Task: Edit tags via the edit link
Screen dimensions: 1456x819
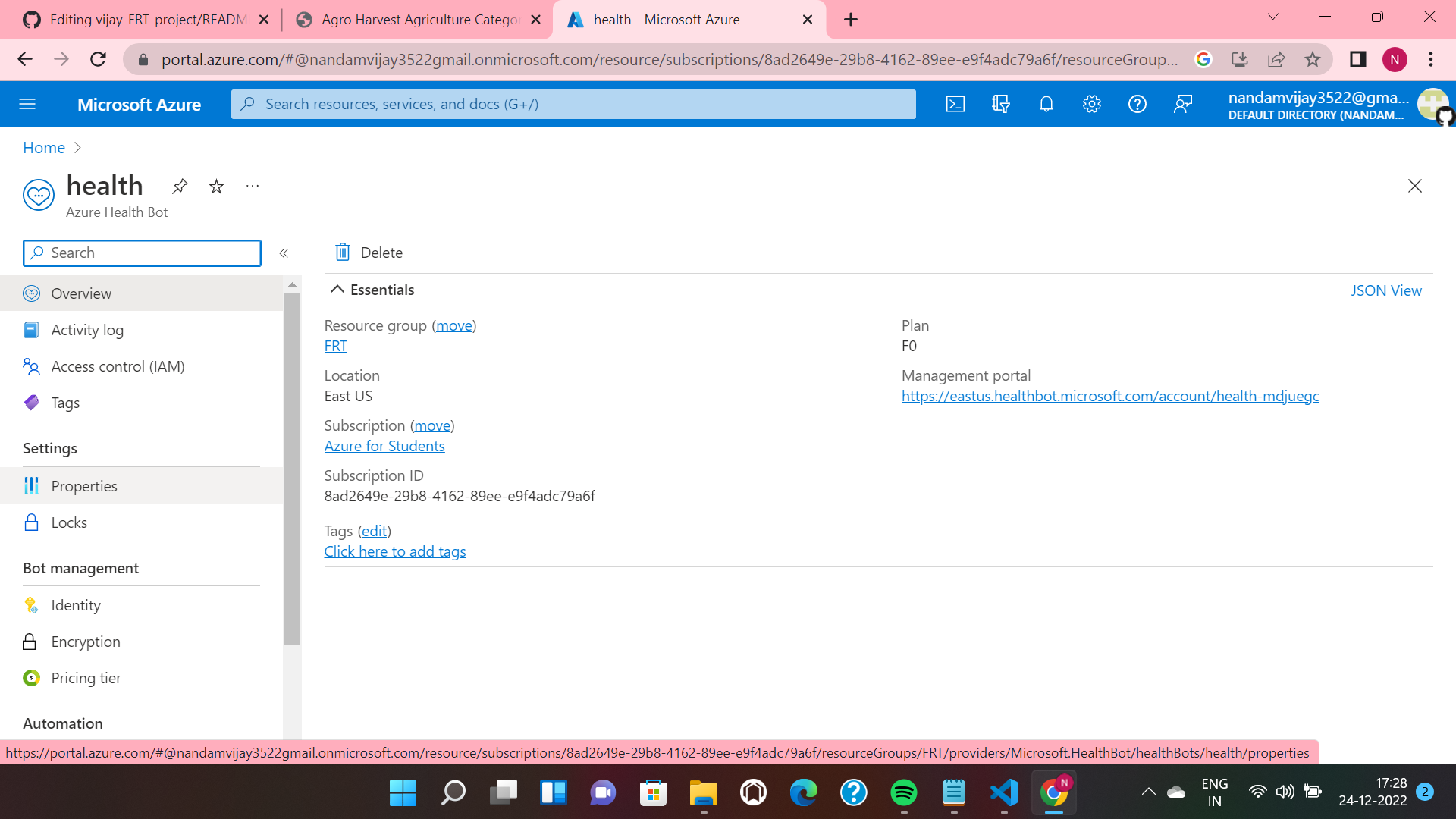Action: click(375, 531)
